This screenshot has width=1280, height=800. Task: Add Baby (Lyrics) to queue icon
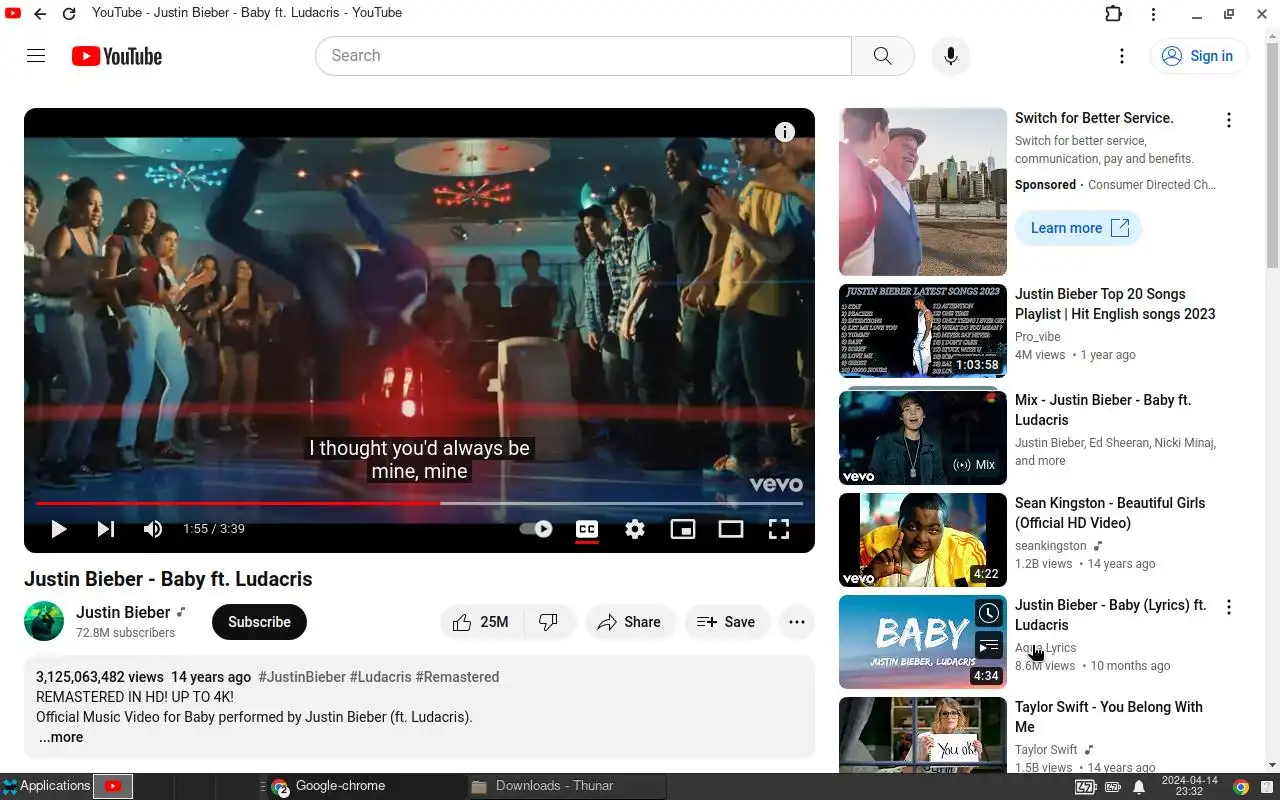pos(989,646)
